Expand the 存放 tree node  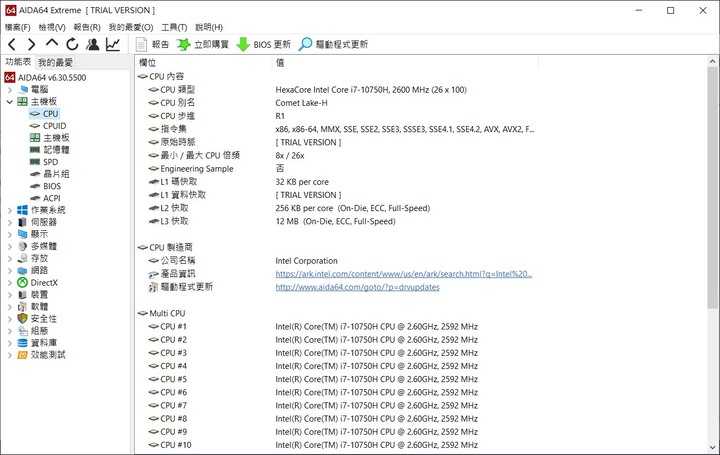click(10, 258)
